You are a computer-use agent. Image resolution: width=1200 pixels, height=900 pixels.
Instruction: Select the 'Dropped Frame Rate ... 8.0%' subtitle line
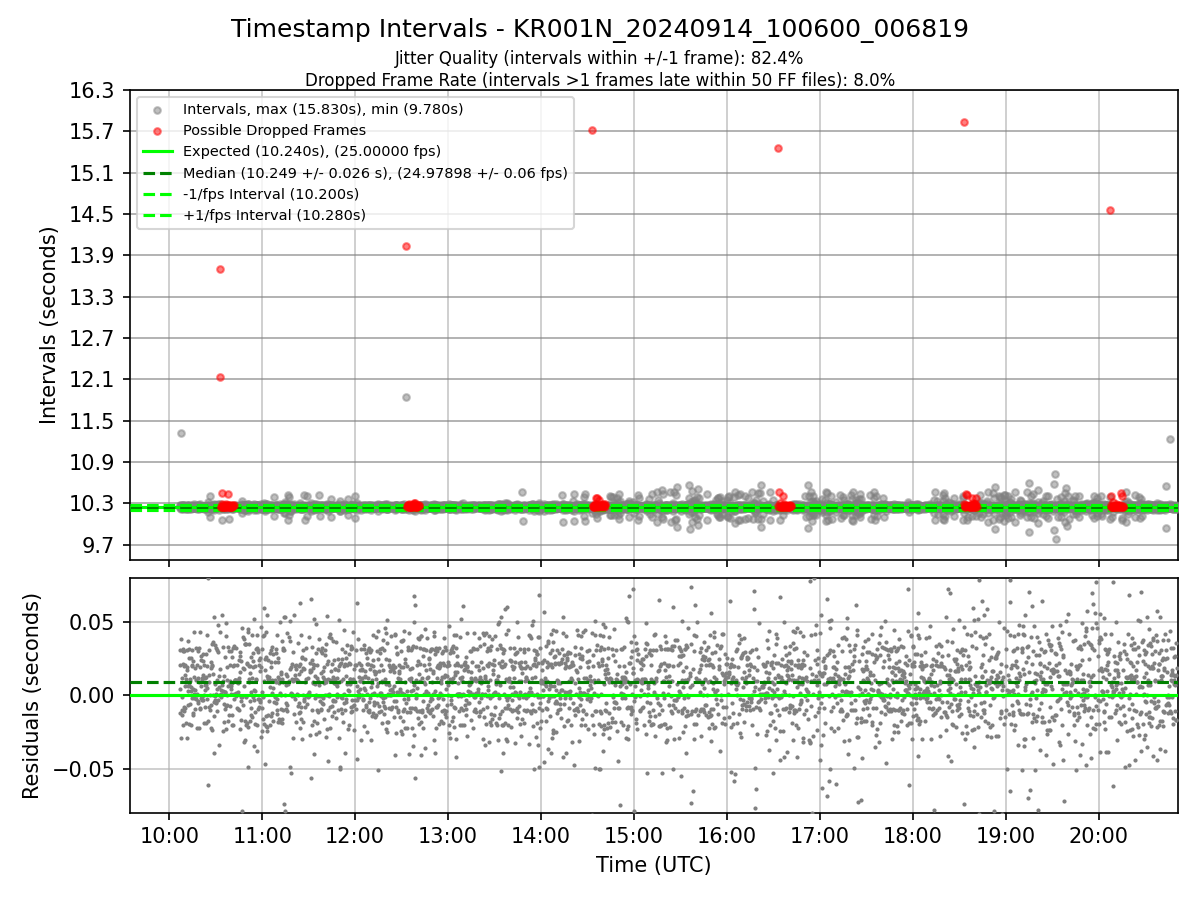coord(599,79)
